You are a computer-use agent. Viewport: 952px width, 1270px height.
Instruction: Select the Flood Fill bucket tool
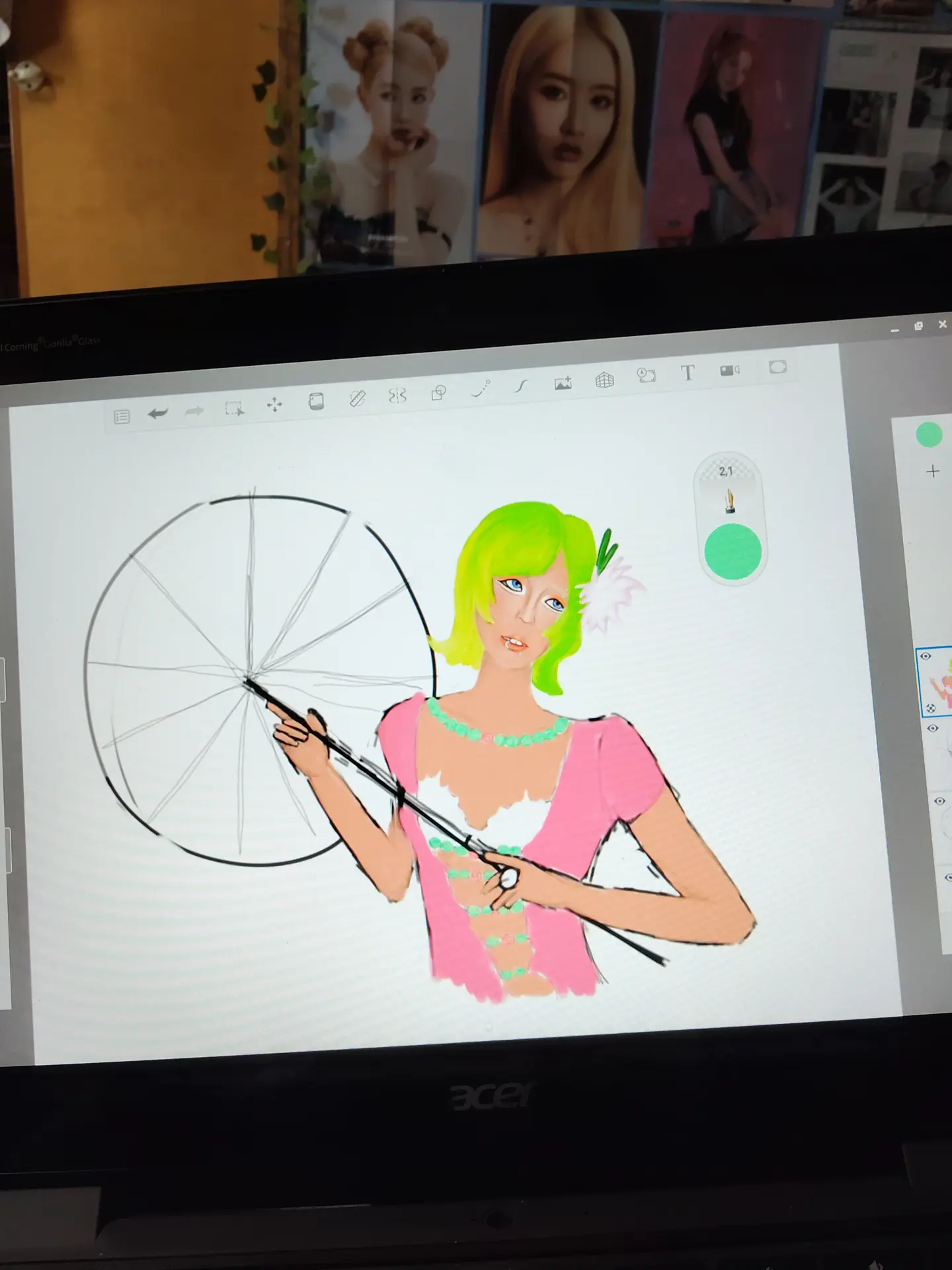point(316,402)
